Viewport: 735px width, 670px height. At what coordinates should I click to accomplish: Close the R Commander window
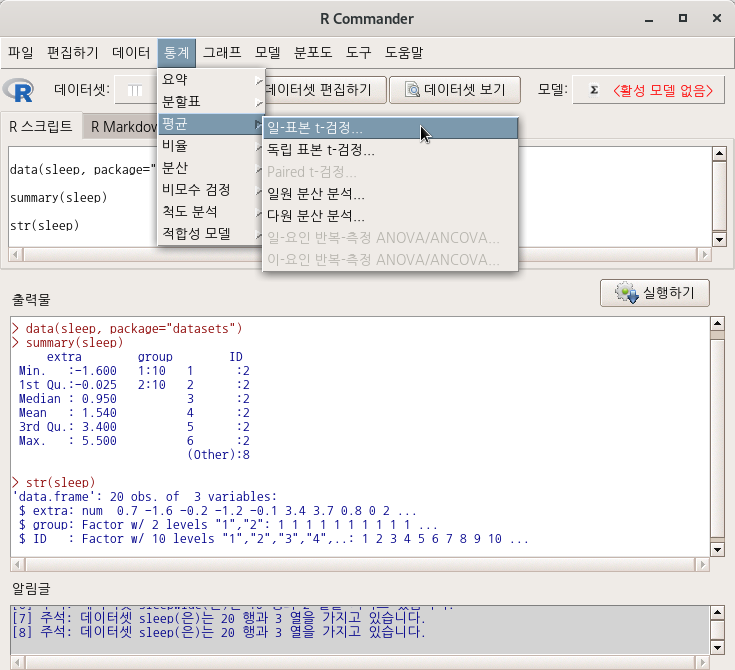717,19
